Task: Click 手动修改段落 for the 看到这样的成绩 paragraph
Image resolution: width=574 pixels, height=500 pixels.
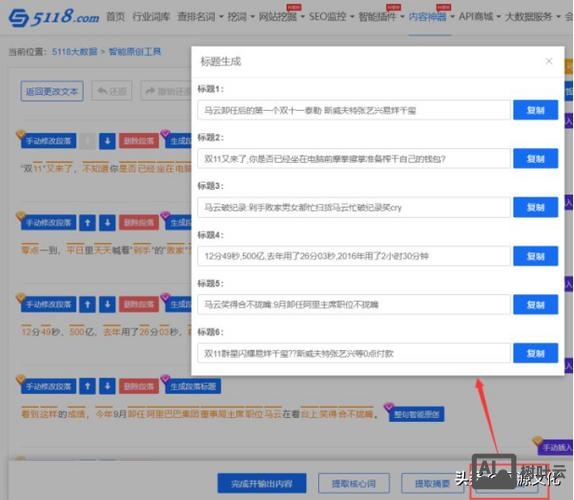Action: tap(48, 386)
